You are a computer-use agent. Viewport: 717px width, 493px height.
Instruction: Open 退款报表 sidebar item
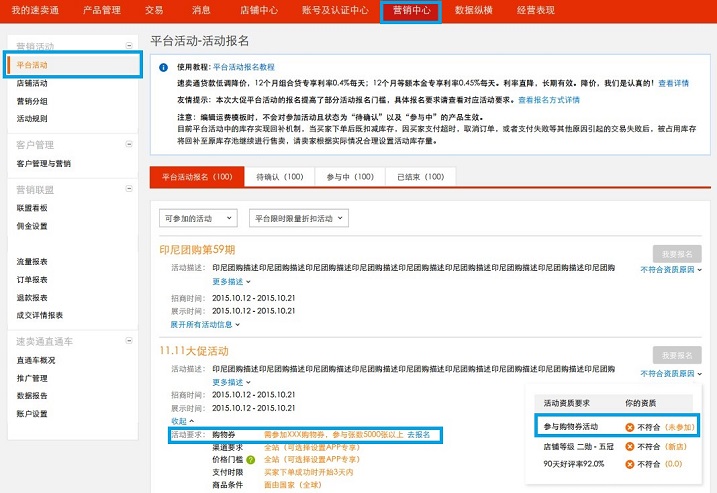tap(32, 297)
